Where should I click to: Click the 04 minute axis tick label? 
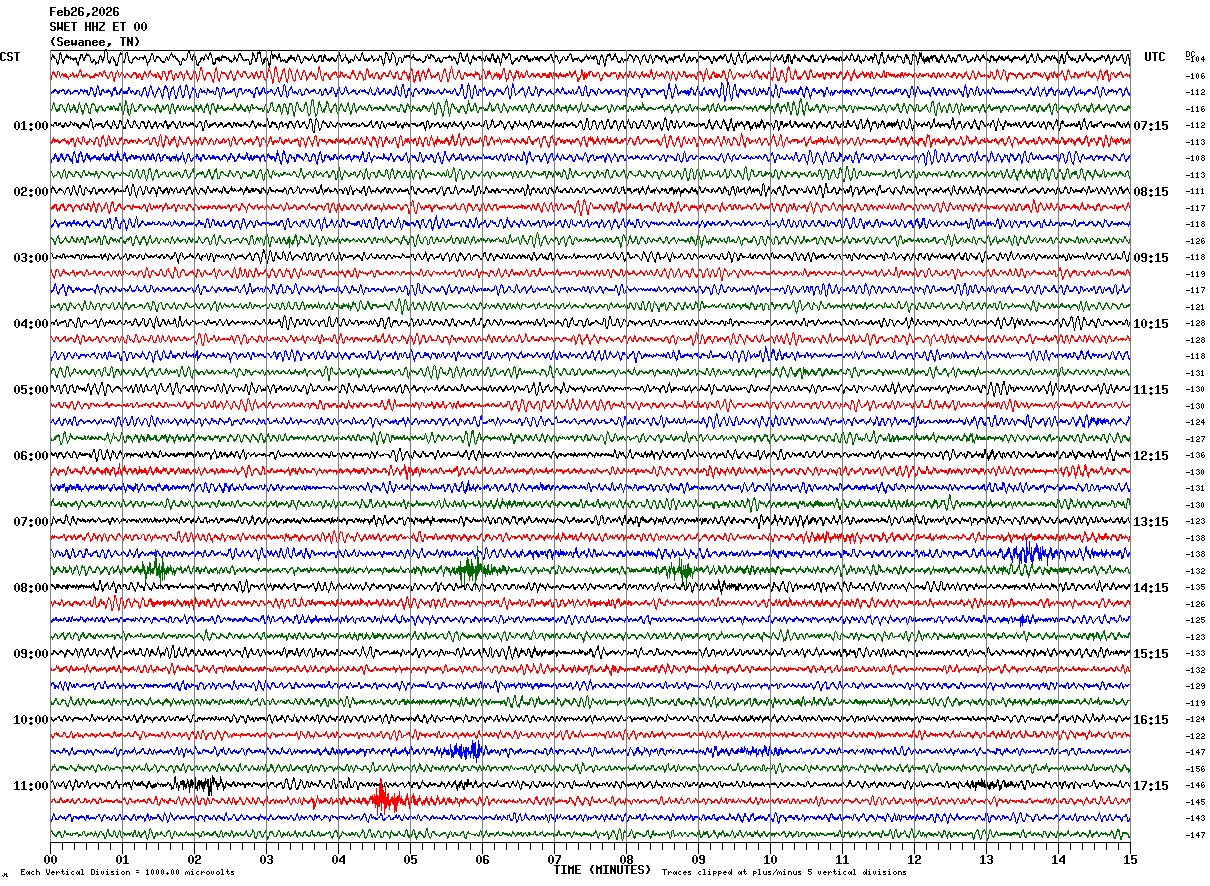[x=338, y=859]
